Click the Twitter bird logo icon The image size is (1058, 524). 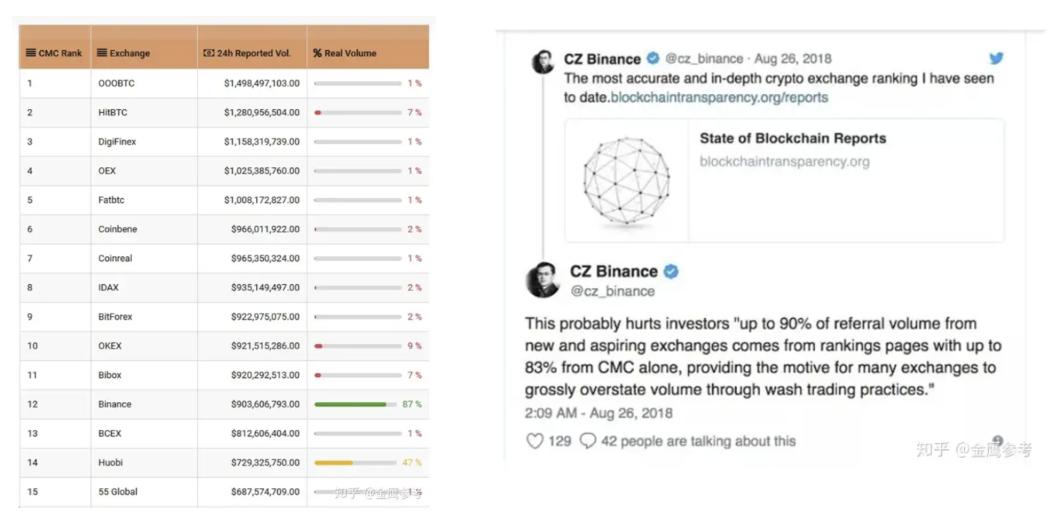(995, 59)
